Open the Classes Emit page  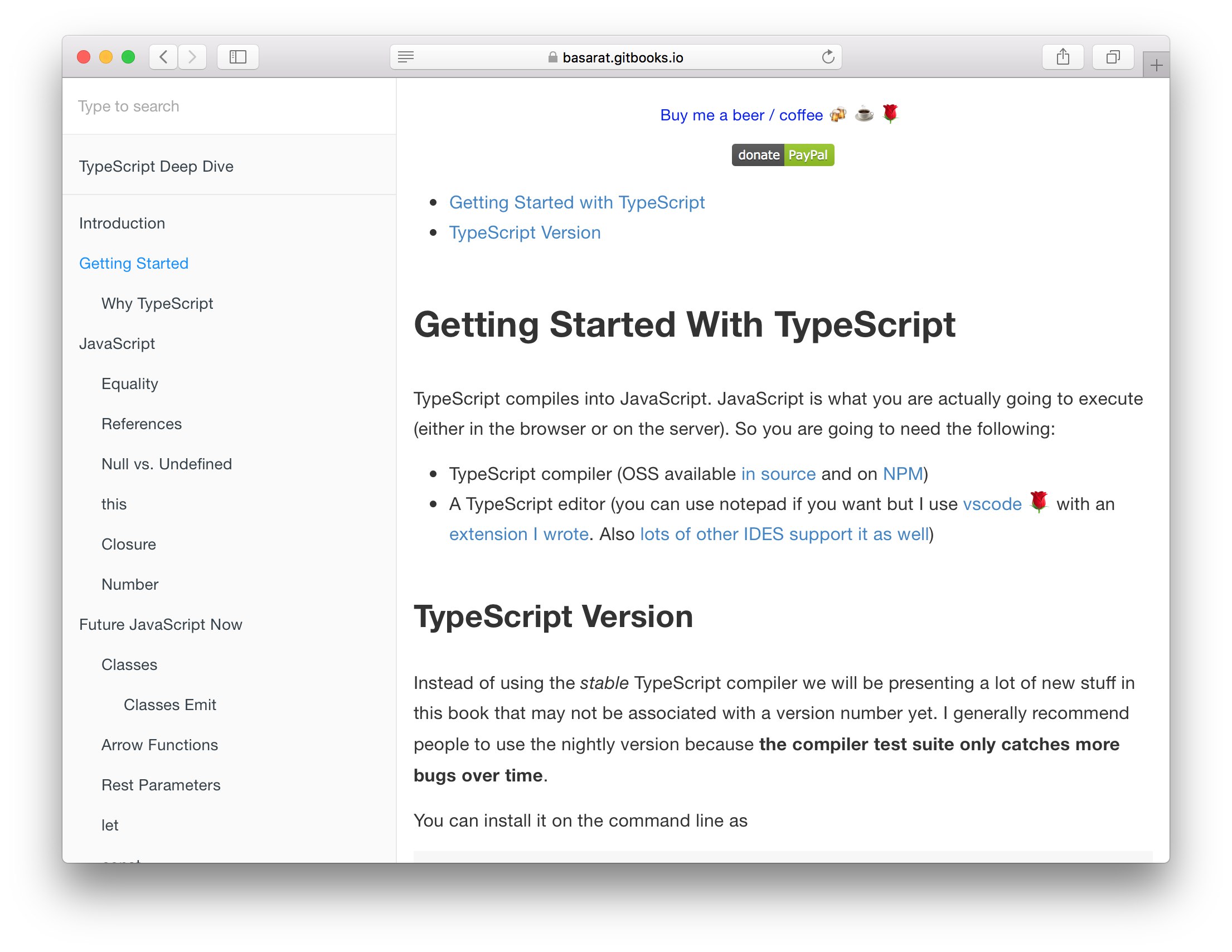coord(170,705)
